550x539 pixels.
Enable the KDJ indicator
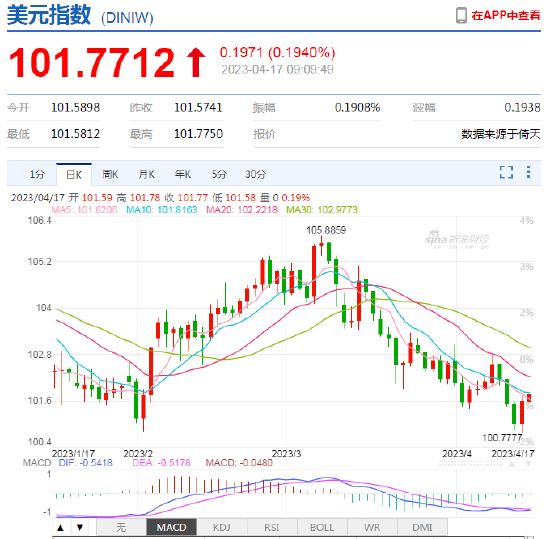click(x=222, y=527)
